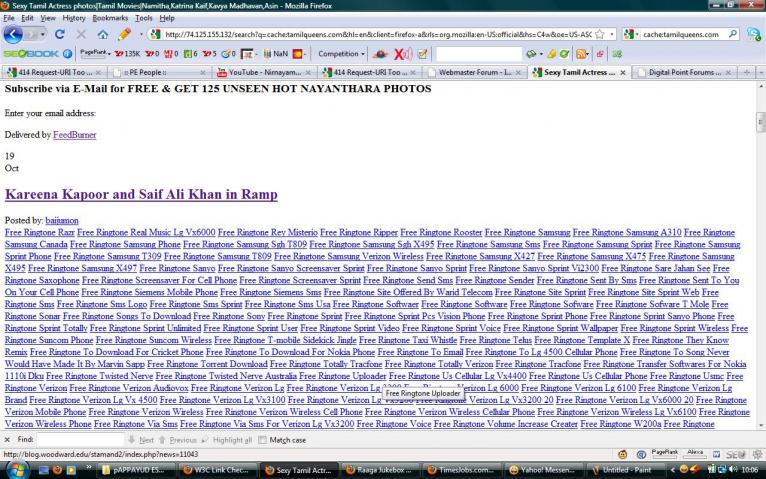Viewport: 766px width, 479px height.
Task: Open the Free Ringtone Rey Misterio link
Action: point(268,232)
